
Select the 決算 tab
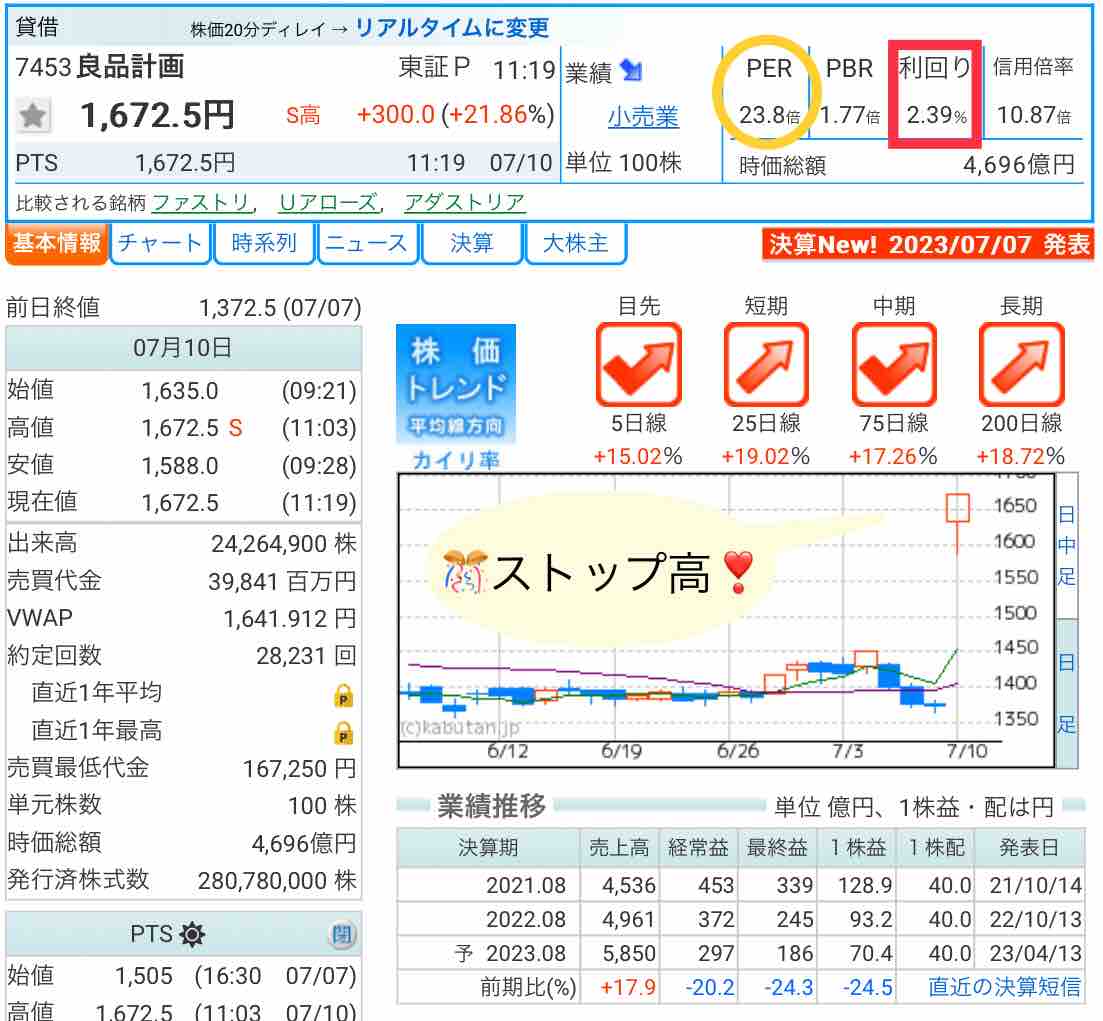[x=471, y=243]
